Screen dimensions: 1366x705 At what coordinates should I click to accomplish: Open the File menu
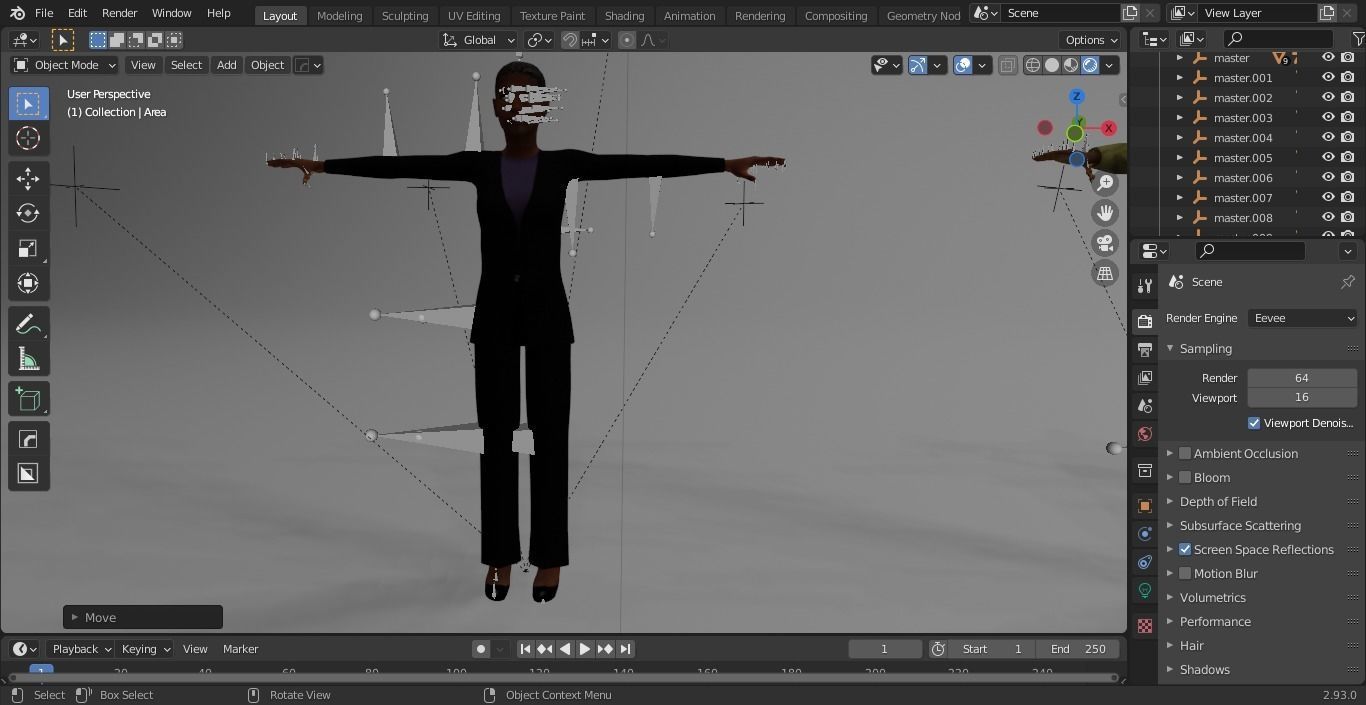click(x=44, y=13)
